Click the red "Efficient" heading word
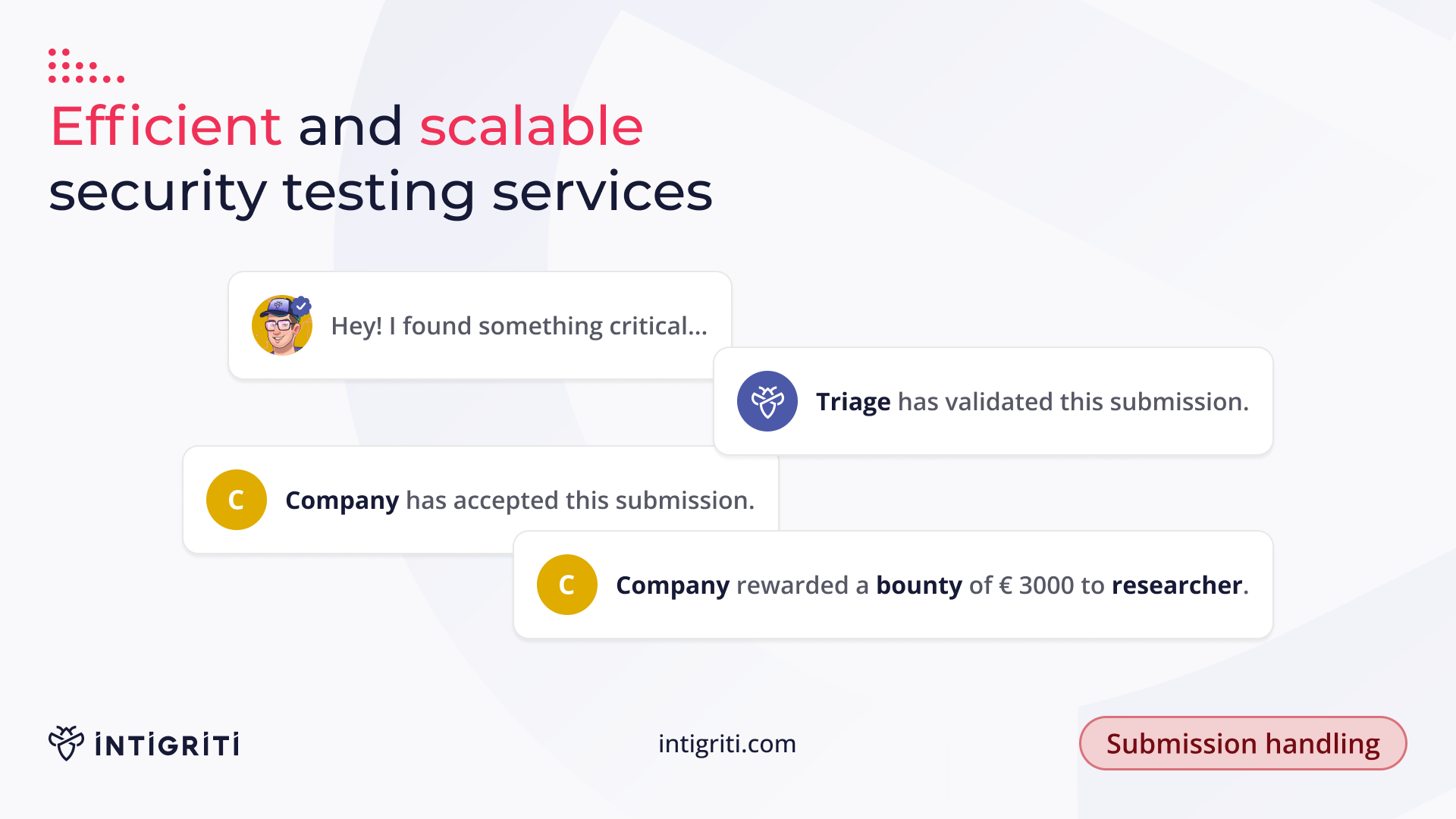This screenshot has height=819, width=1456. (165, 126)
